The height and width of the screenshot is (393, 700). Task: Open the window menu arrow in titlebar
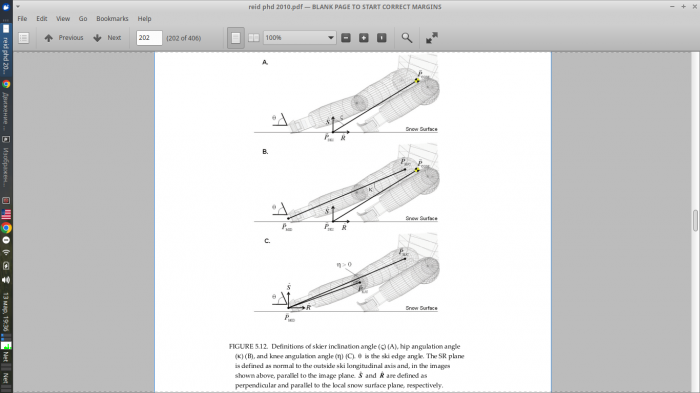pyautogui.click(x=18, y=7)
